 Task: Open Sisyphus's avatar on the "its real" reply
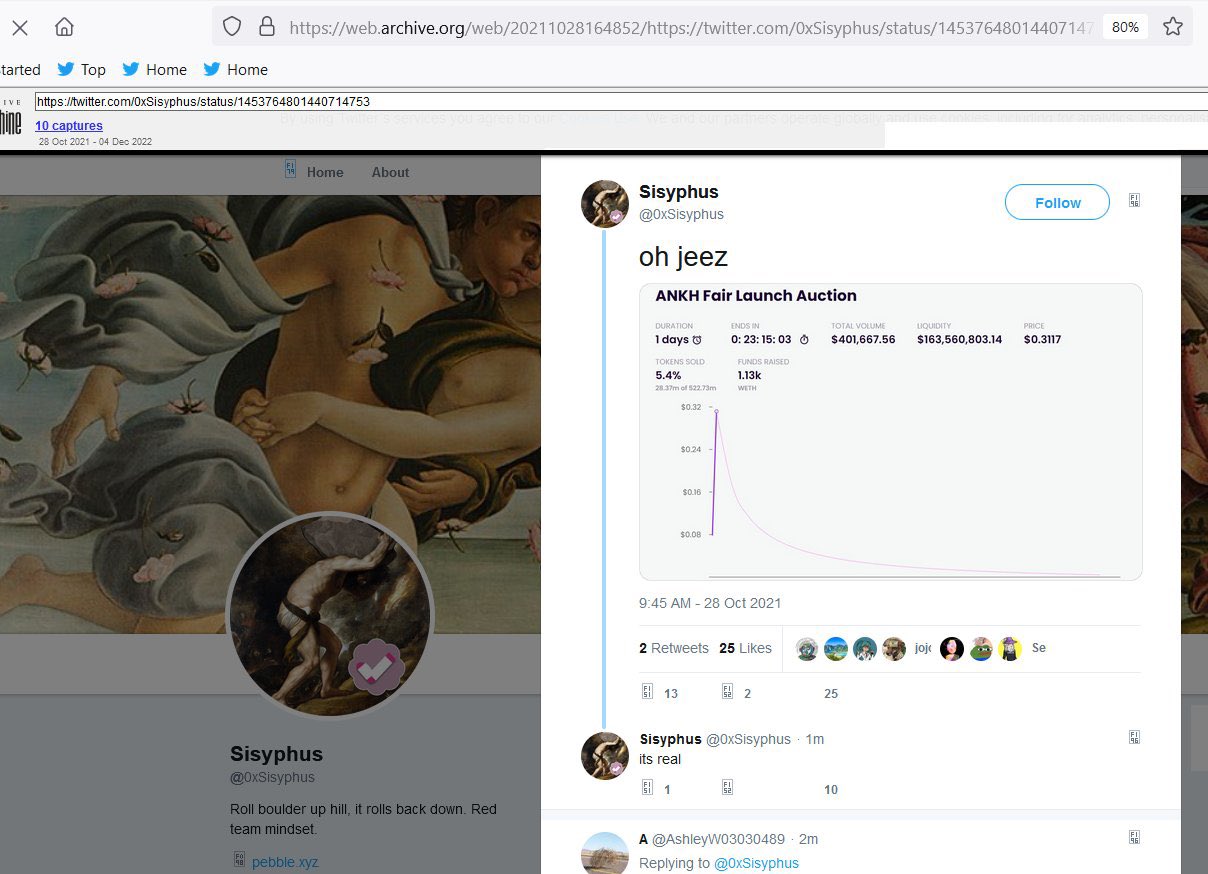coord(604,755)
